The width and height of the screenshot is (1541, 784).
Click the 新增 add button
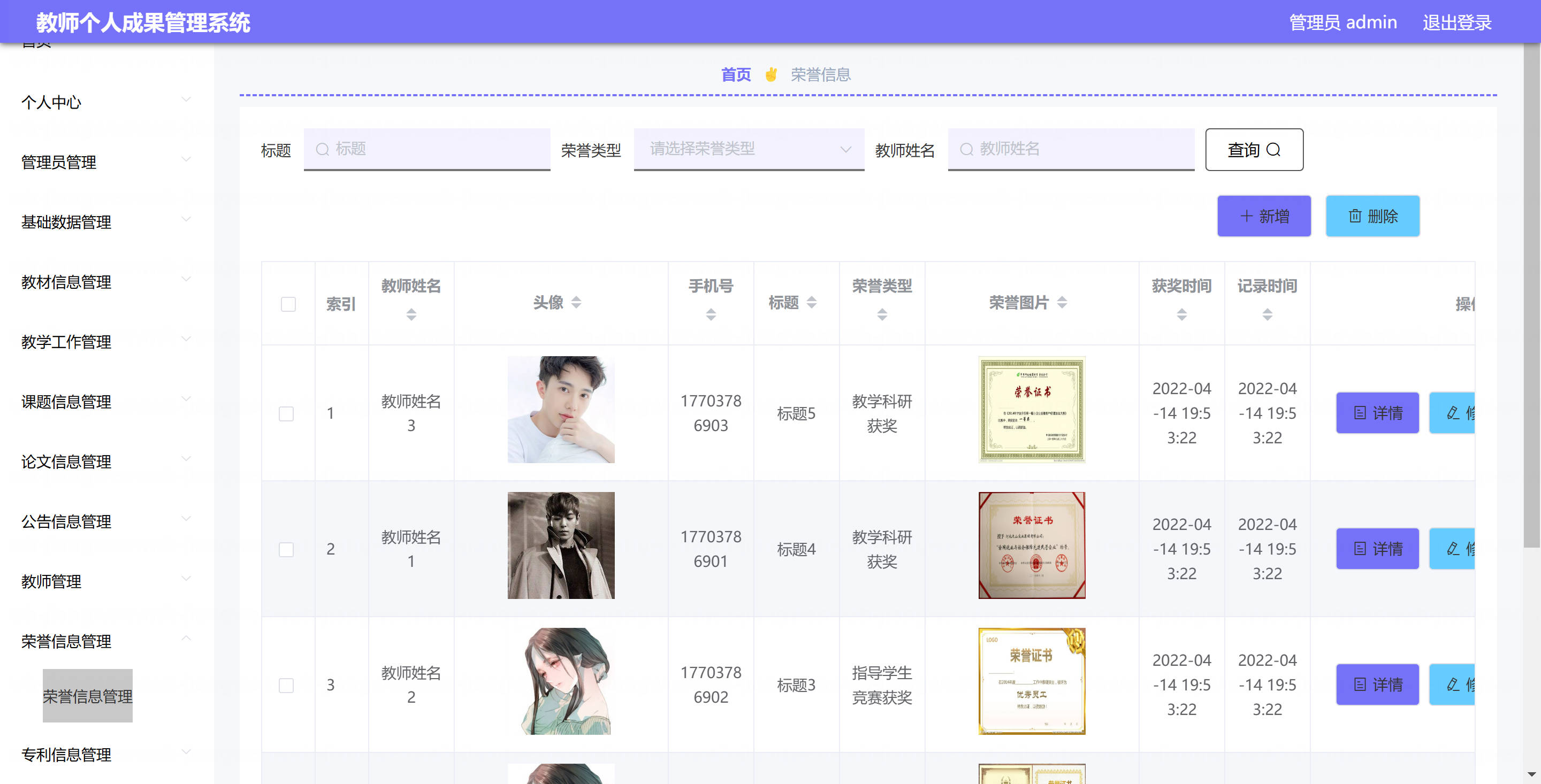[1264, 216]
